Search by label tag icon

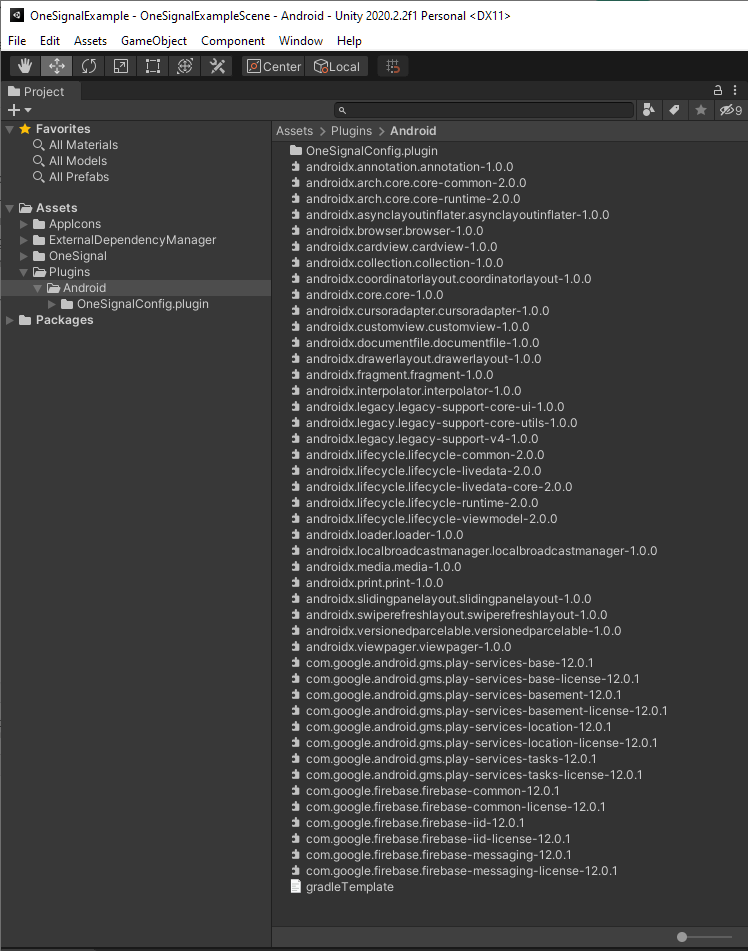tap(674, 110)
